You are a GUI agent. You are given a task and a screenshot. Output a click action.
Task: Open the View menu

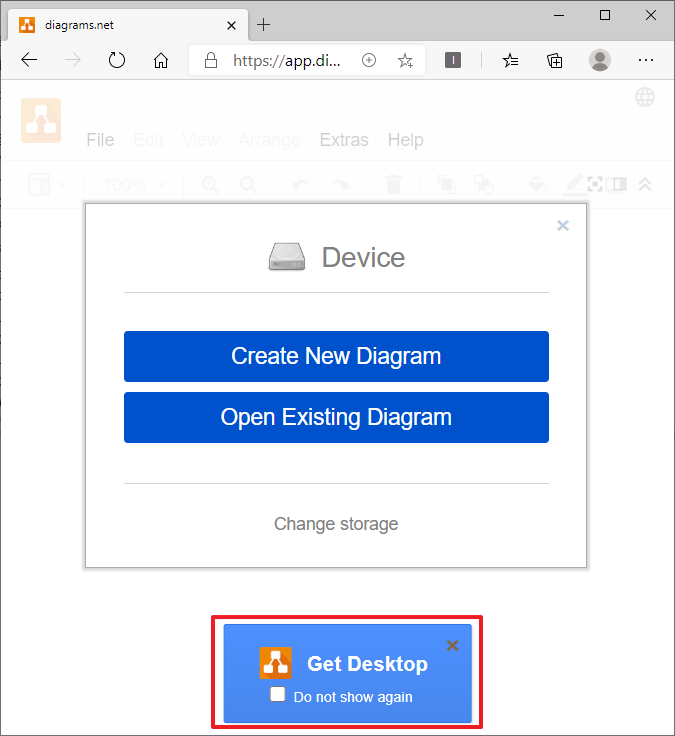click(201, 140)
